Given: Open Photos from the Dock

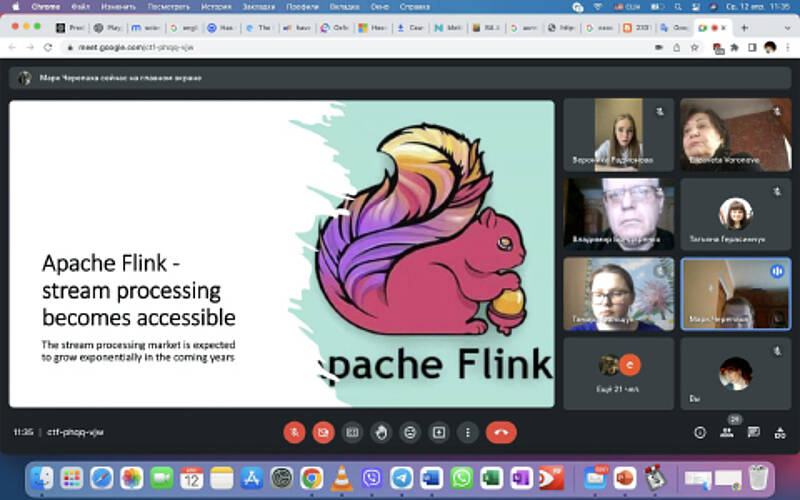Looking at the screenshot, I should [x=132, y=478].
